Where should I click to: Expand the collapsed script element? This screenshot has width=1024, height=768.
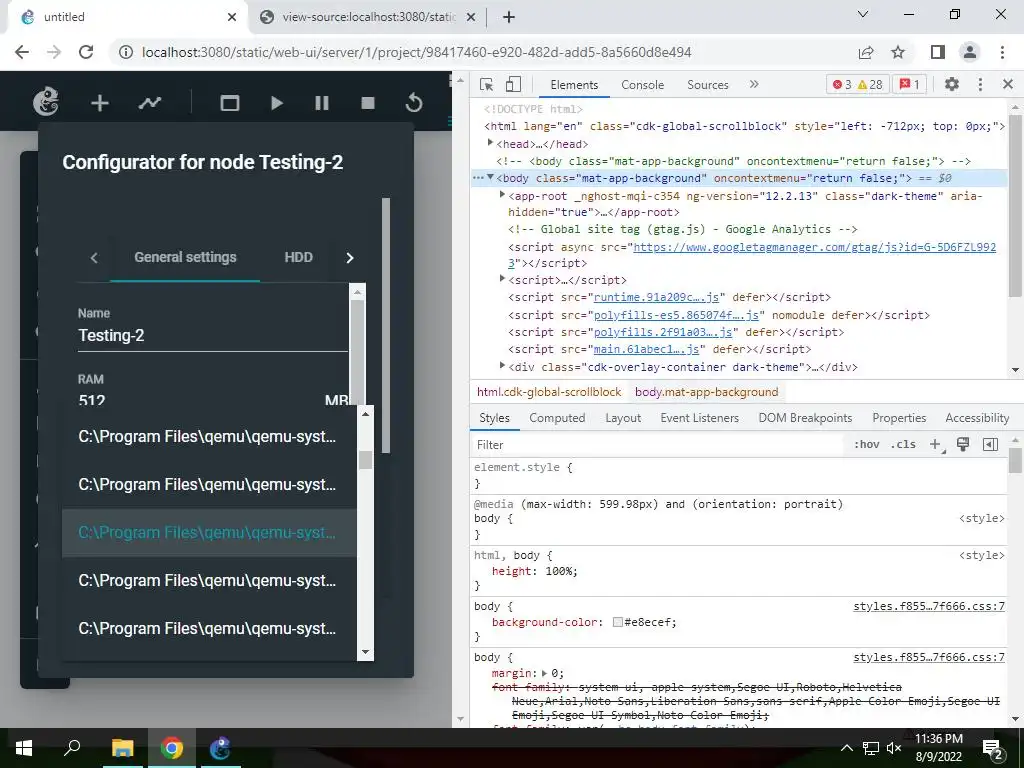point(502,279)
